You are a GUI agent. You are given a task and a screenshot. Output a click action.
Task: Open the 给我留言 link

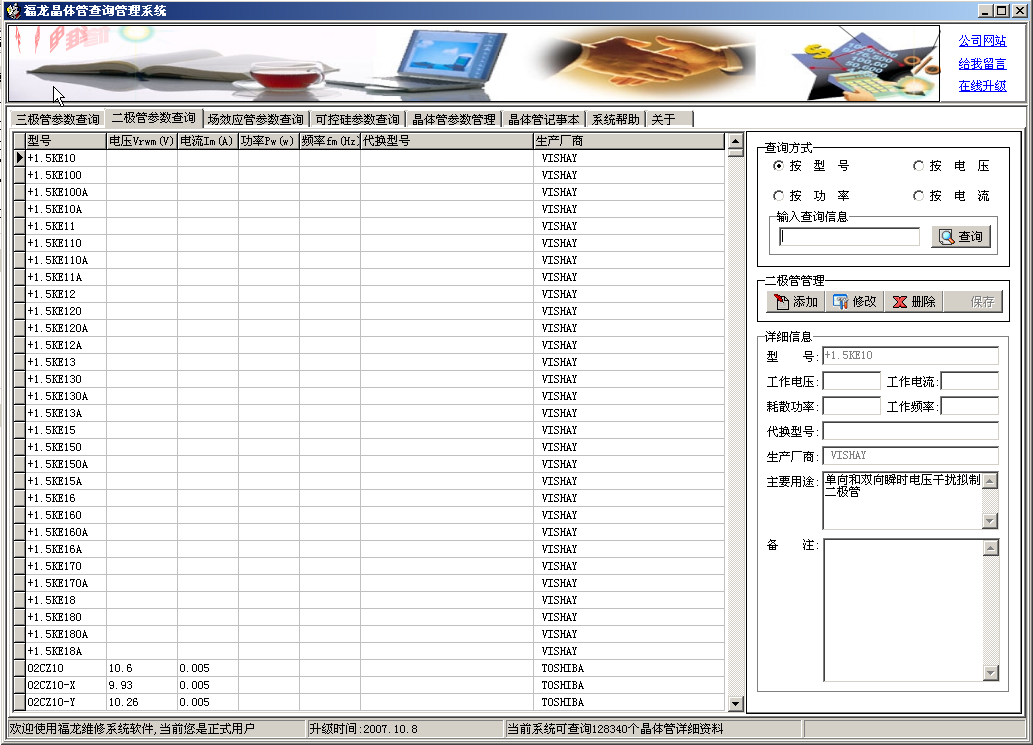[x=982, y=64]
